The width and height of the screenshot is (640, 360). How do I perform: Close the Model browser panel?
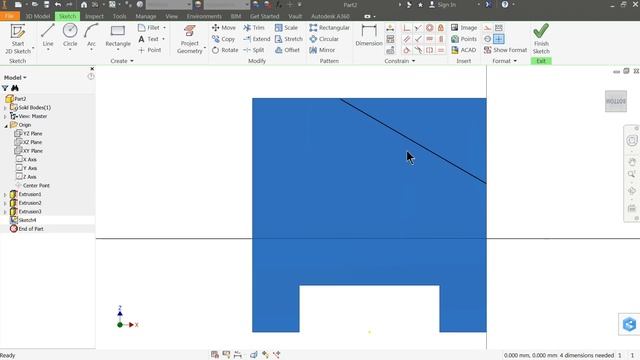[x=92, y=69]
